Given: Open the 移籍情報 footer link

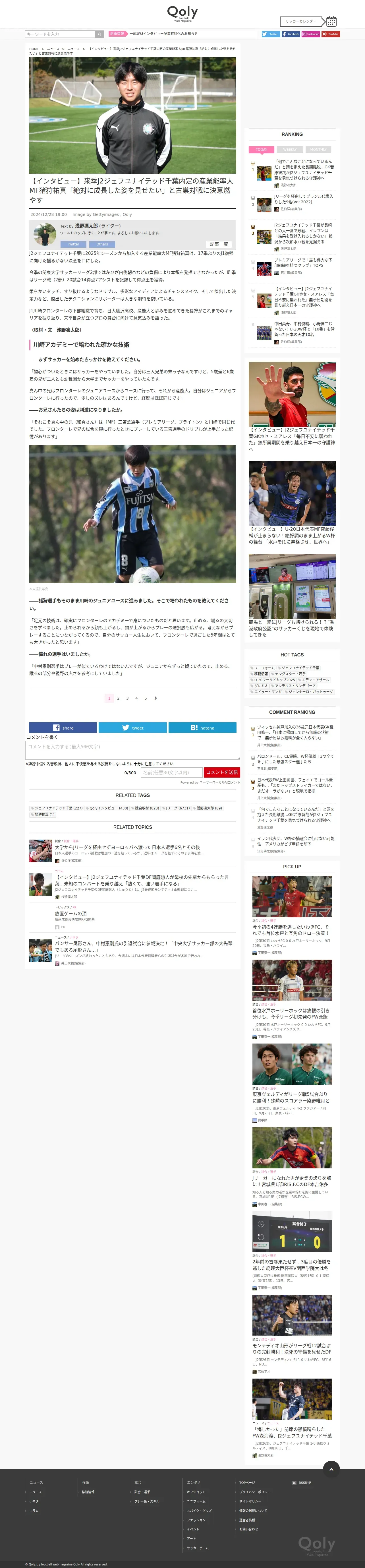Looking at the screenshot, I should (x=88, y=1492).
